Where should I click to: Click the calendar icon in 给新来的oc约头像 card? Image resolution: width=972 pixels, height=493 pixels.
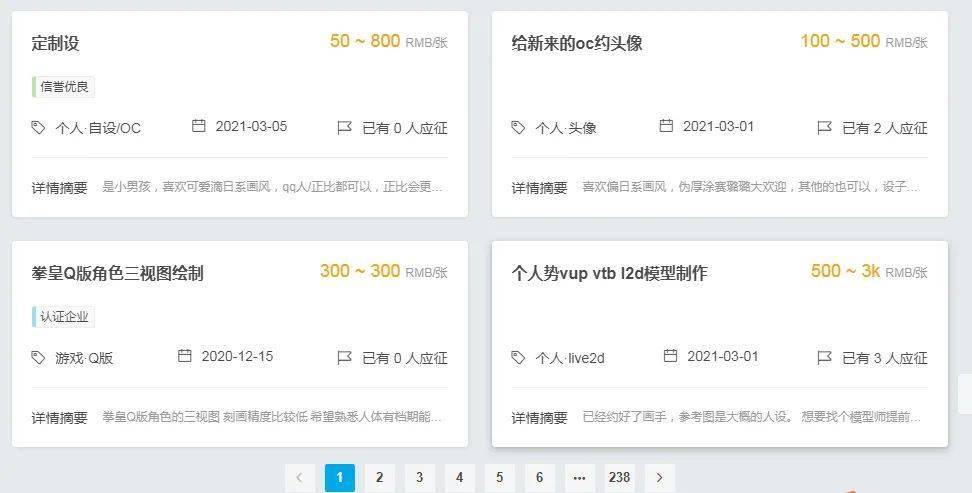[666, 126]
